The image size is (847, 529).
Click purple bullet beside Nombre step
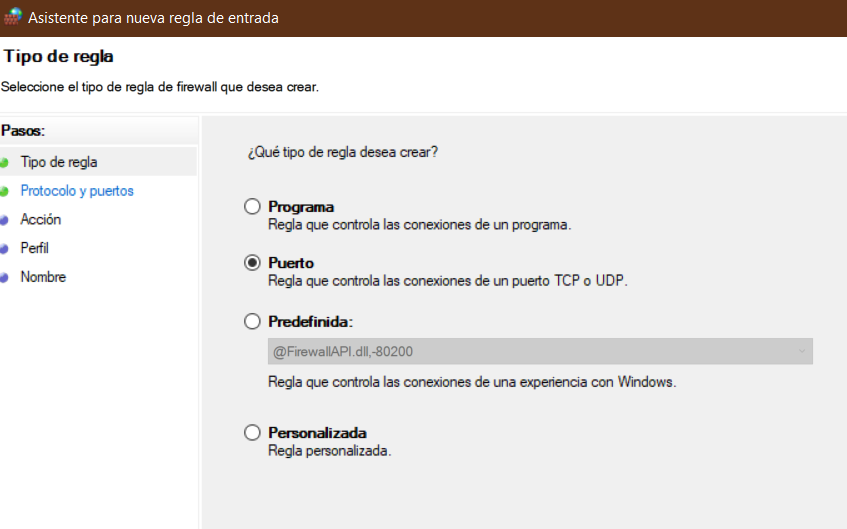coord(4,277)
